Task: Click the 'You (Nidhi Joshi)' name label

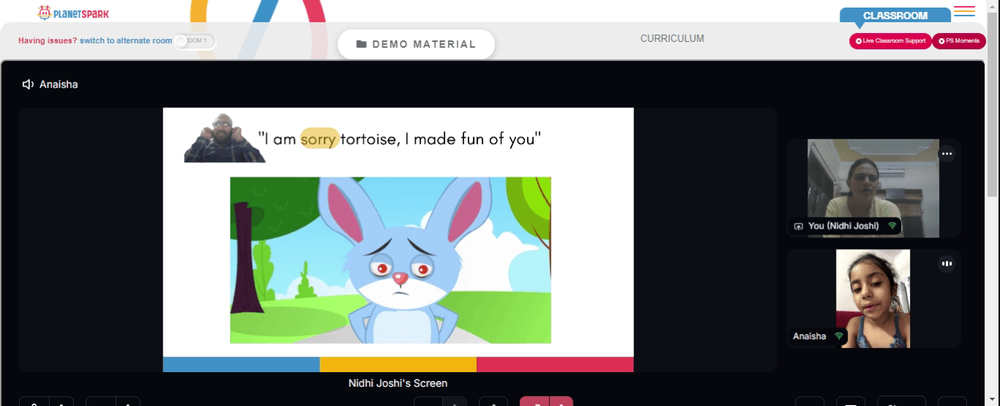Action: coord(843,226)
